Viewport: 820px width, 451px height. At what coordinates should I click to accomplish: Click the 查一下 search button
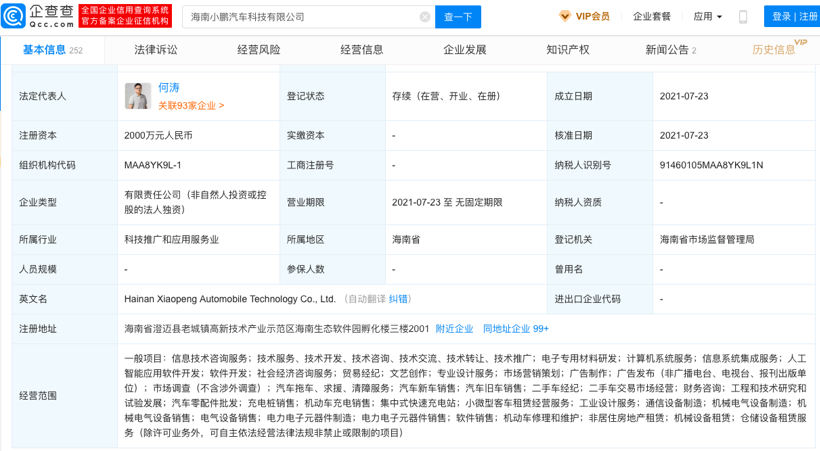[458, 17]
